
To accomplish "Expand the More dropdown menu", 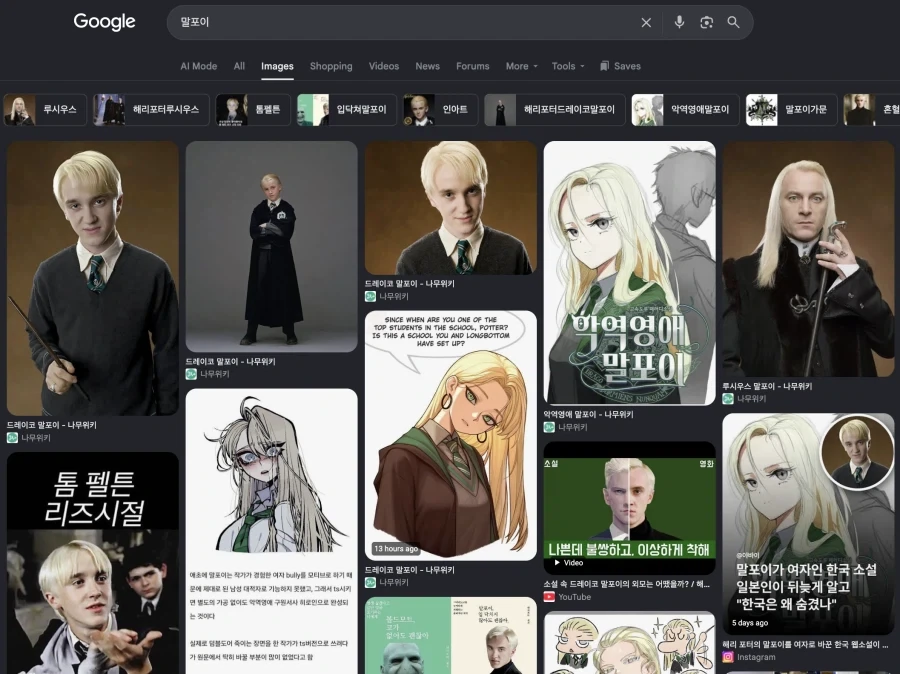I will click(522, 66).
